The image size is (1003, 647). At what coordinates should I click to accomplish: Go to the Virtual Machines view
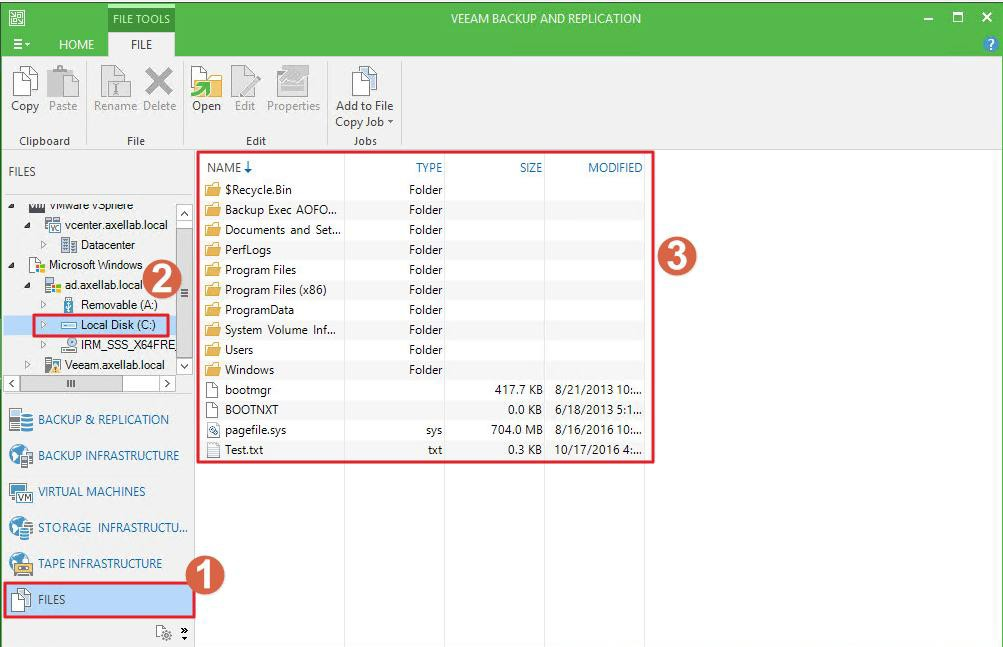(x=91, y=491)
